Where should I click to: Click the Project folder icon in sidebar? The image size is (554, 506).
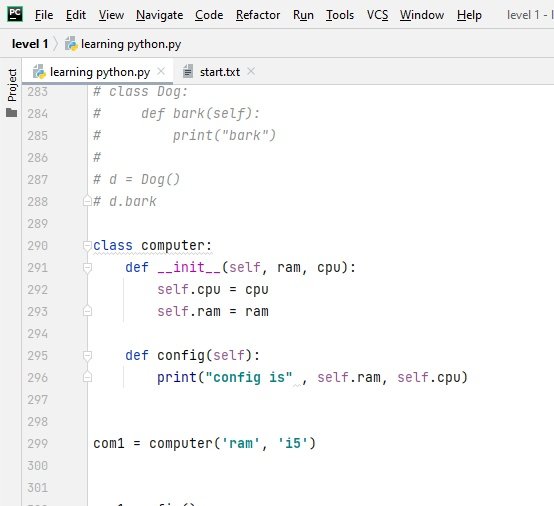coord(12,113)
